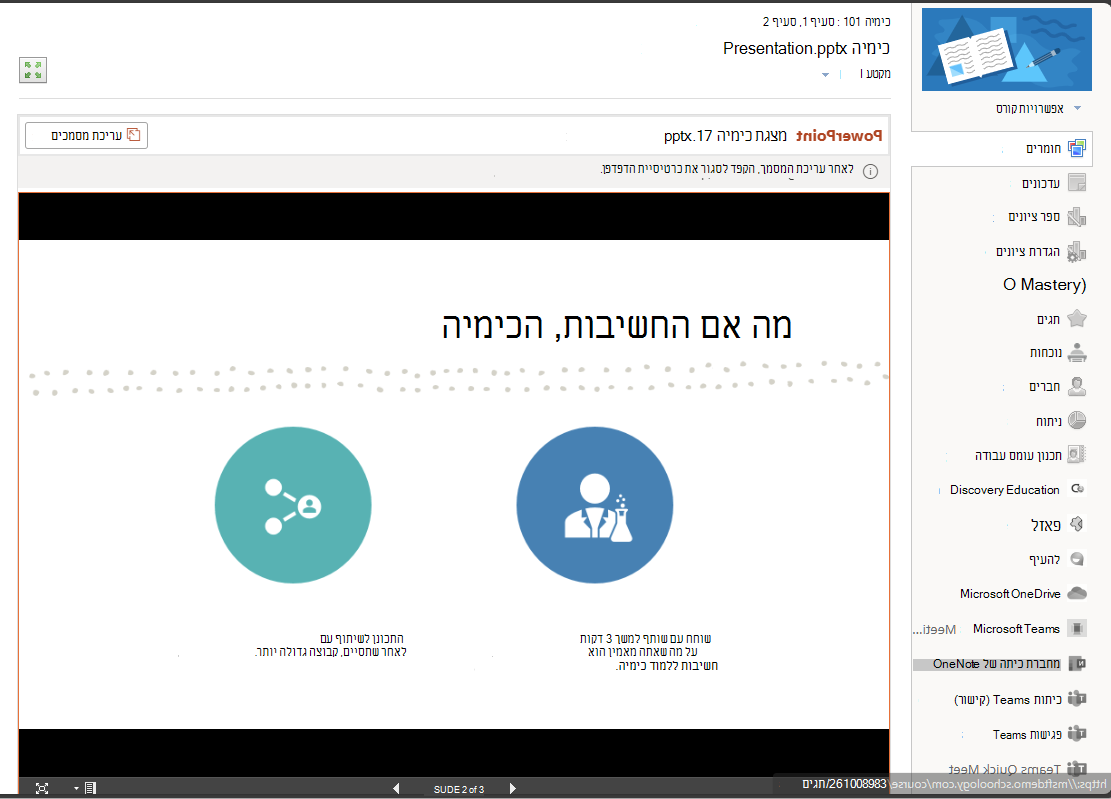The width and height of the screenshot is (1111, 799).
Task: Open the ספר ציונים gradebook icon
Action: pos(1076,217)
